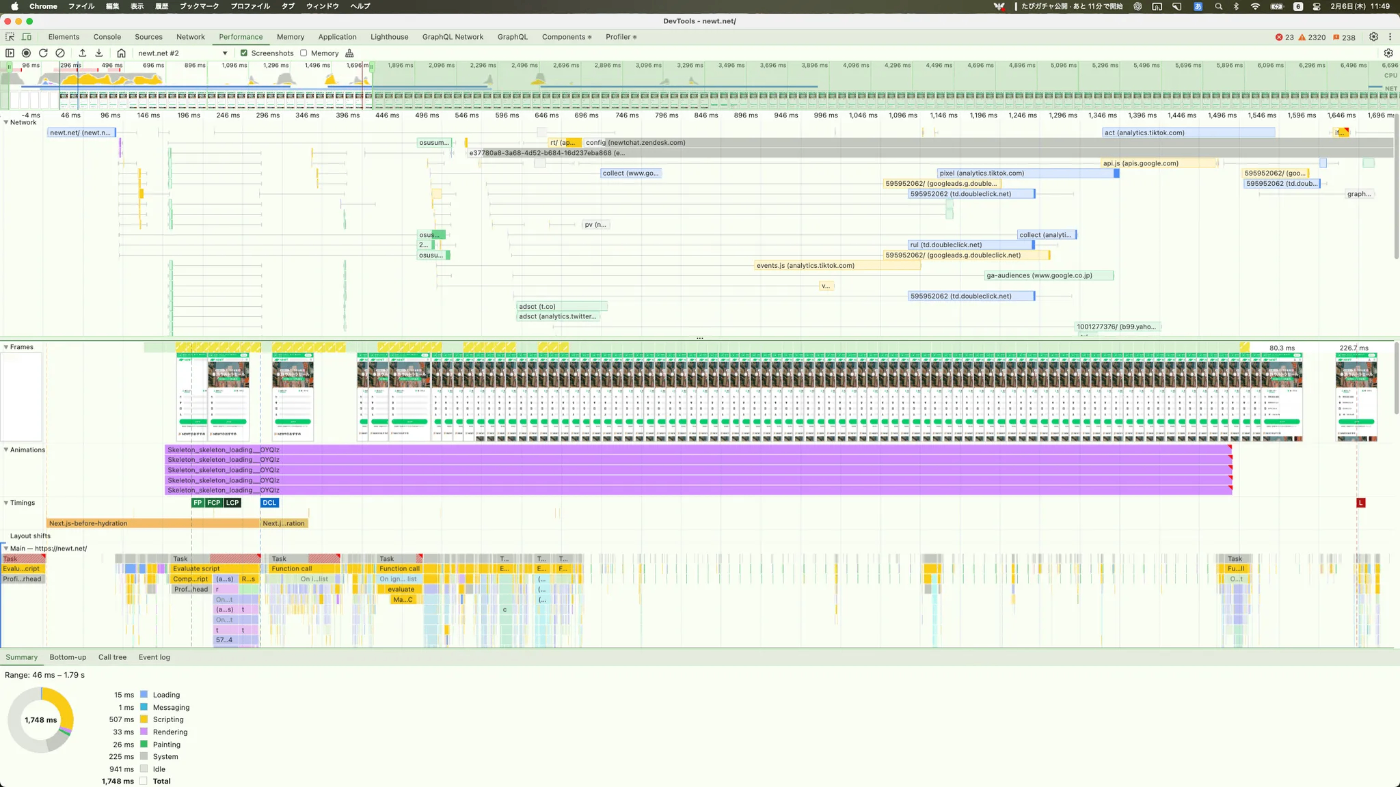
Task: Select the DCL timing marker
Action: pos(269,503)
